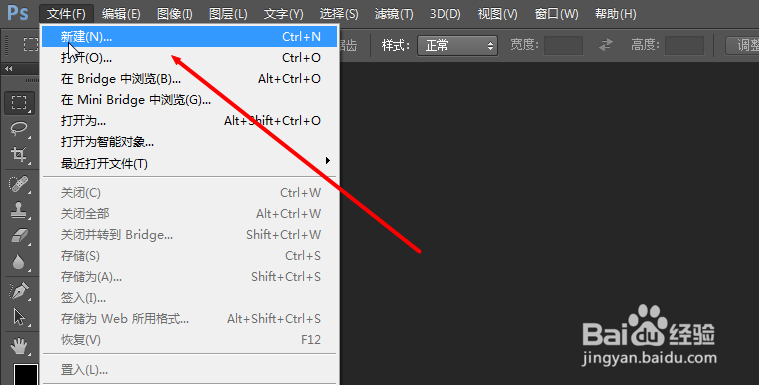Choose 在 Mini Bridge 中浏览(G)... item
Screen dimensions: 759x385
(189, 100)
